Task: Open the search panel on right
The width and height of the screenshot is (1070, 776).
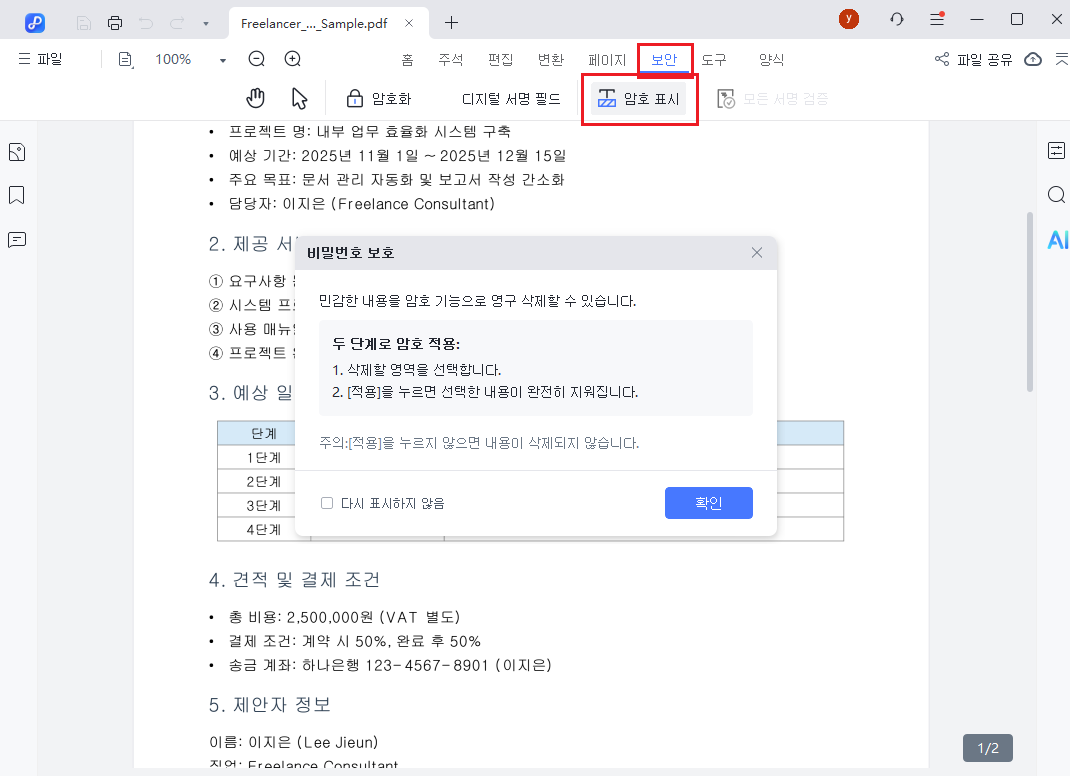Action: point(1056,194)
